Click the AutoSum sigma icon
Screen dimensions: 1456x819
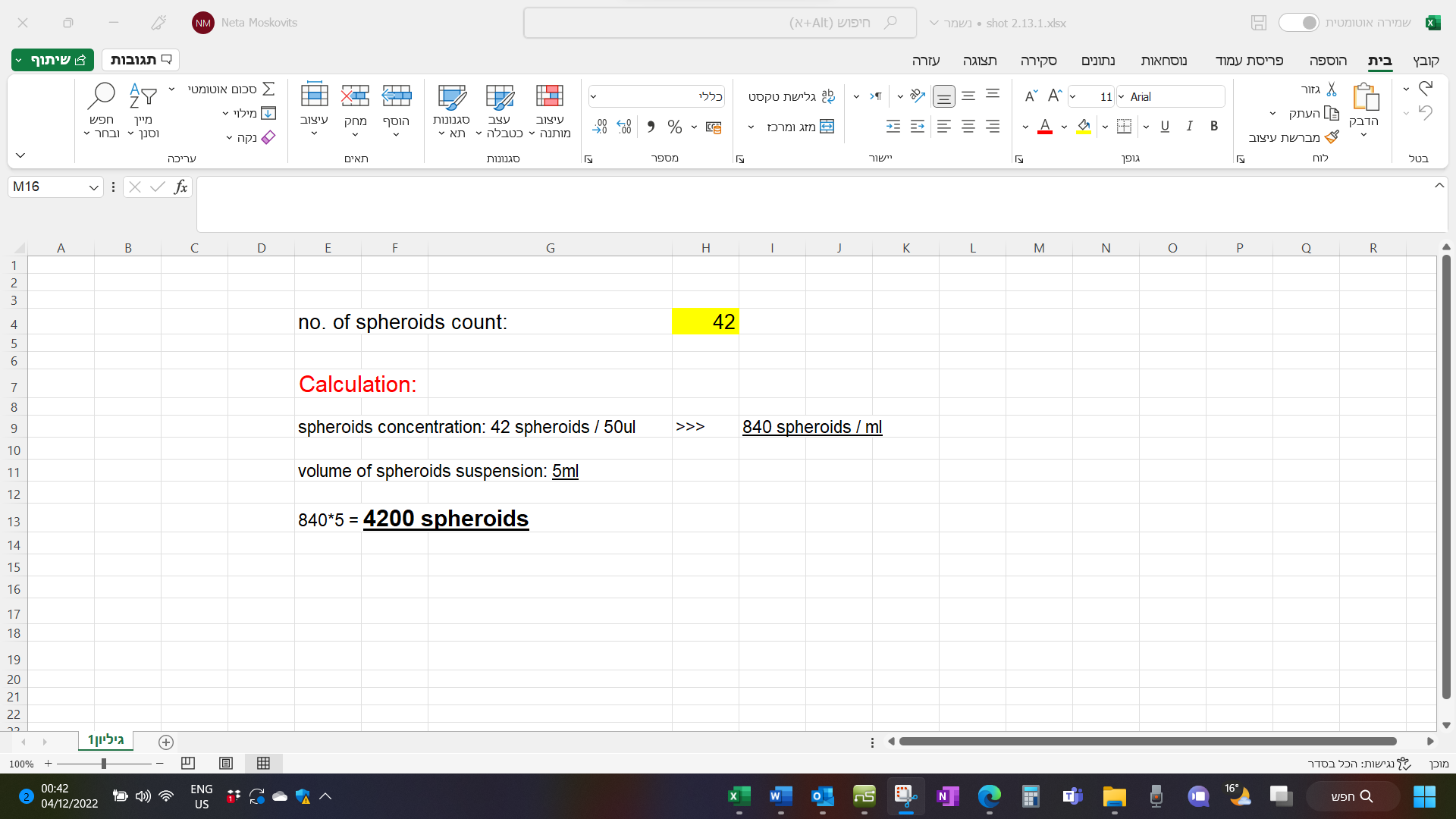268,89
